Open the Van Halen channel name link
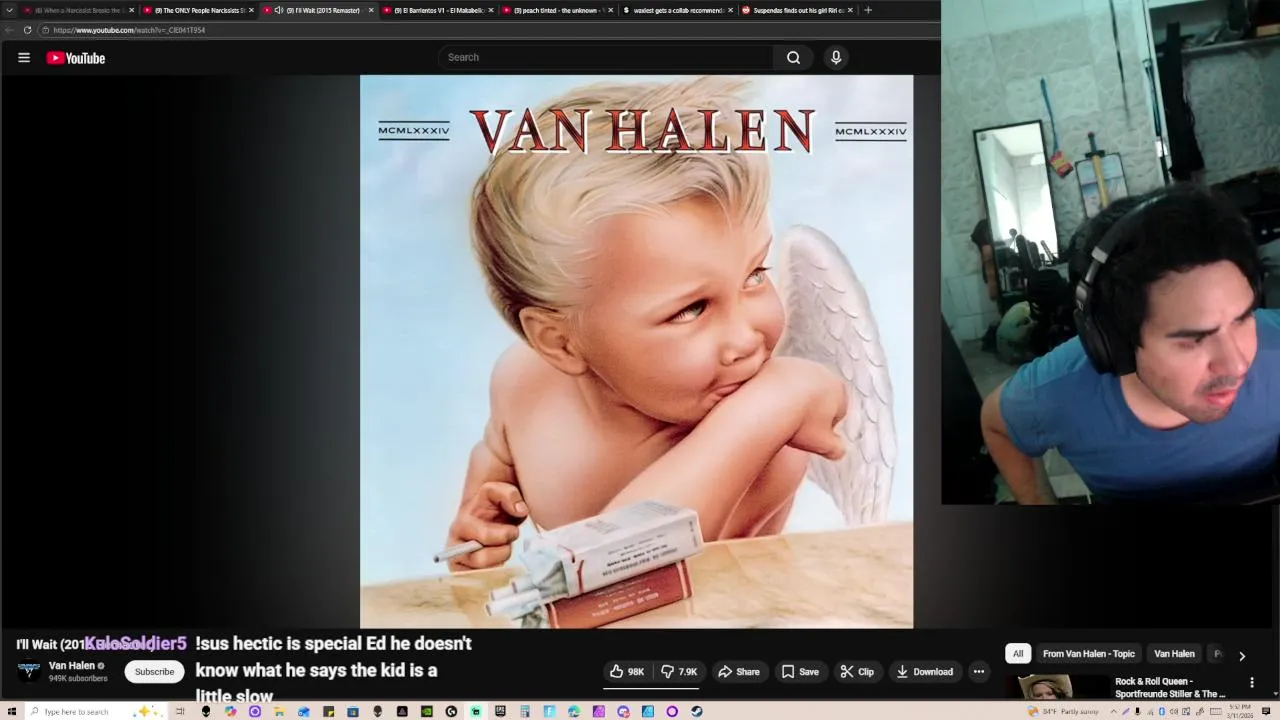 (72, 666)
